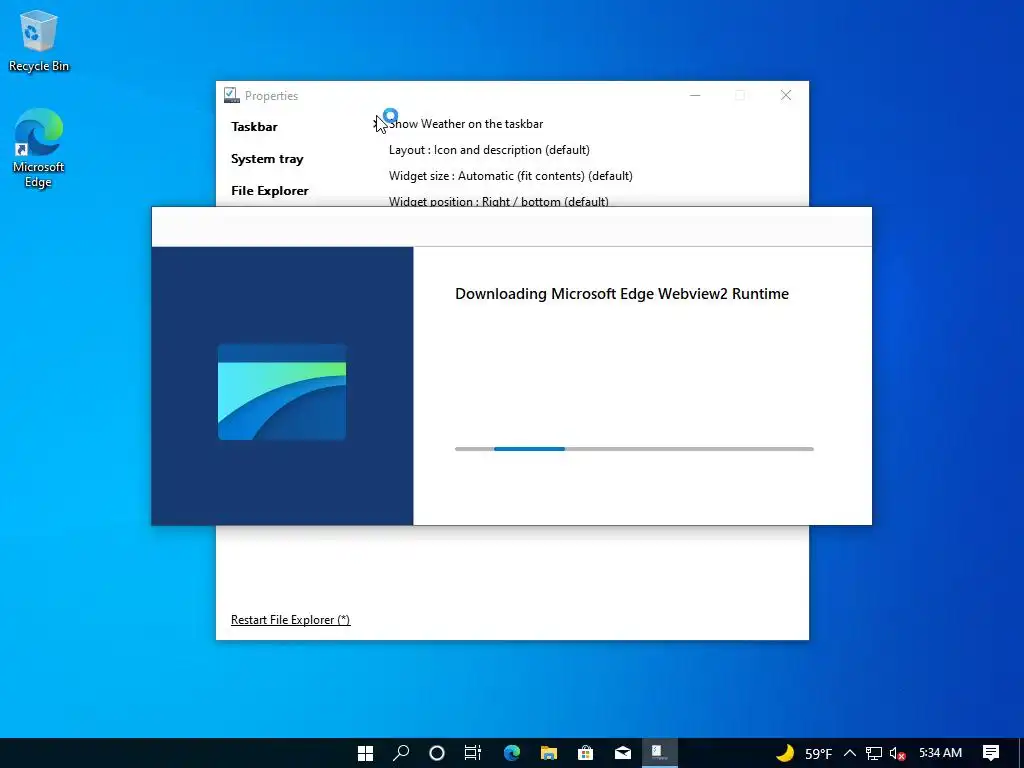Close the Properties window

pos(786,95)
